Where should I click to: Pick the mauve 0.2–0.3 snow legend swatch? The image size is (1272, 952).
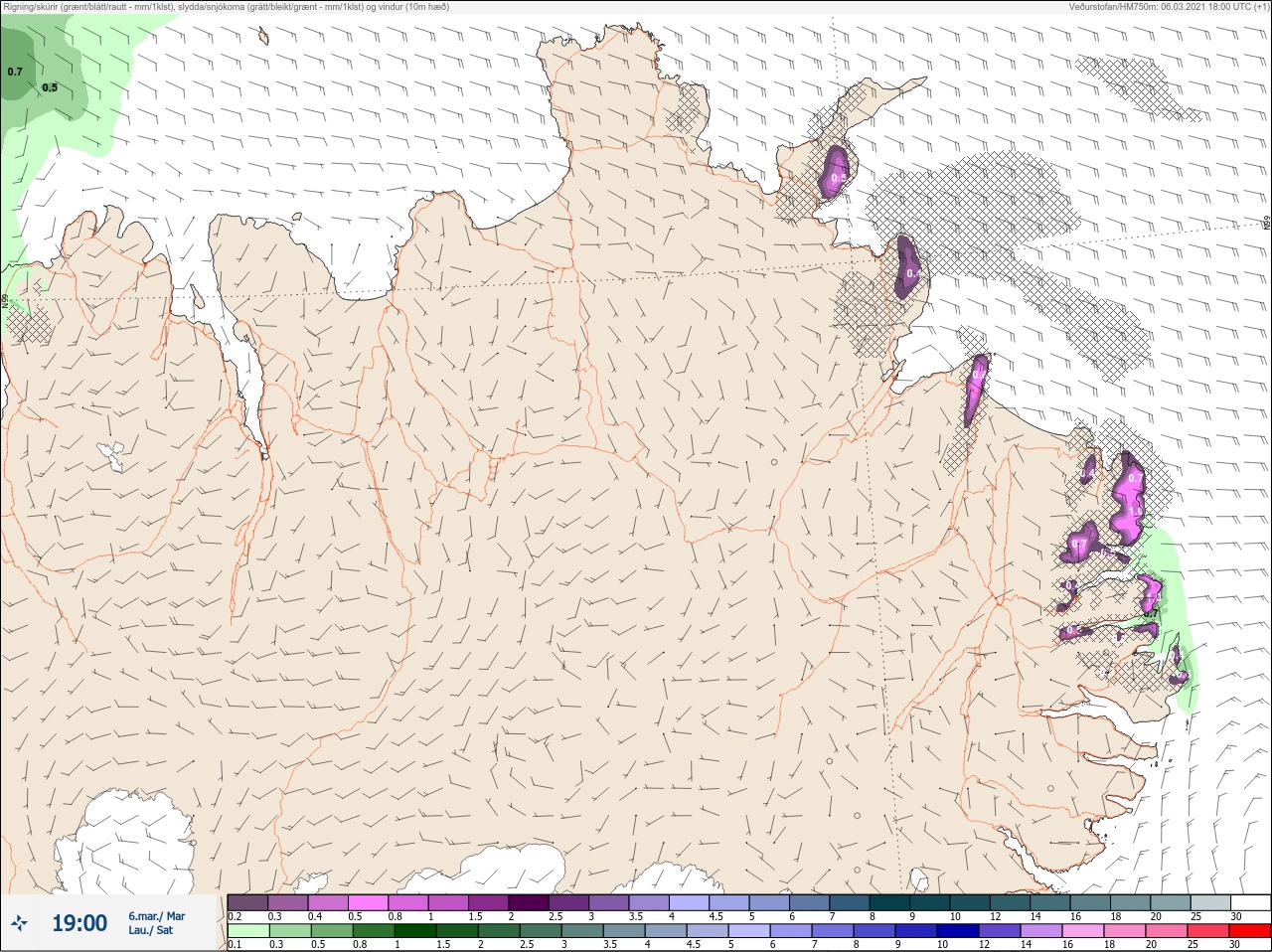248,901
